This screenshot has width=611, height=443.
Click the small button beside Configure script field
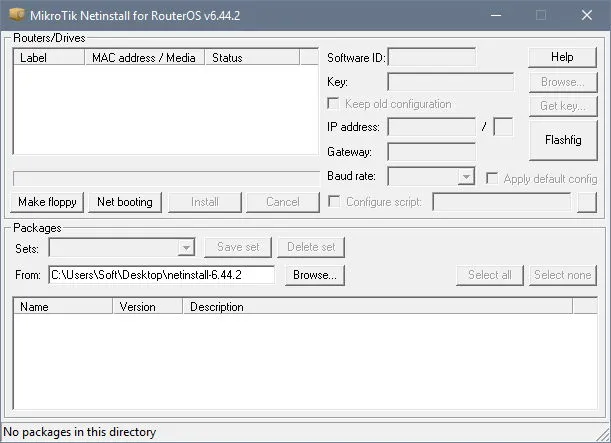[x=587, y=202]
